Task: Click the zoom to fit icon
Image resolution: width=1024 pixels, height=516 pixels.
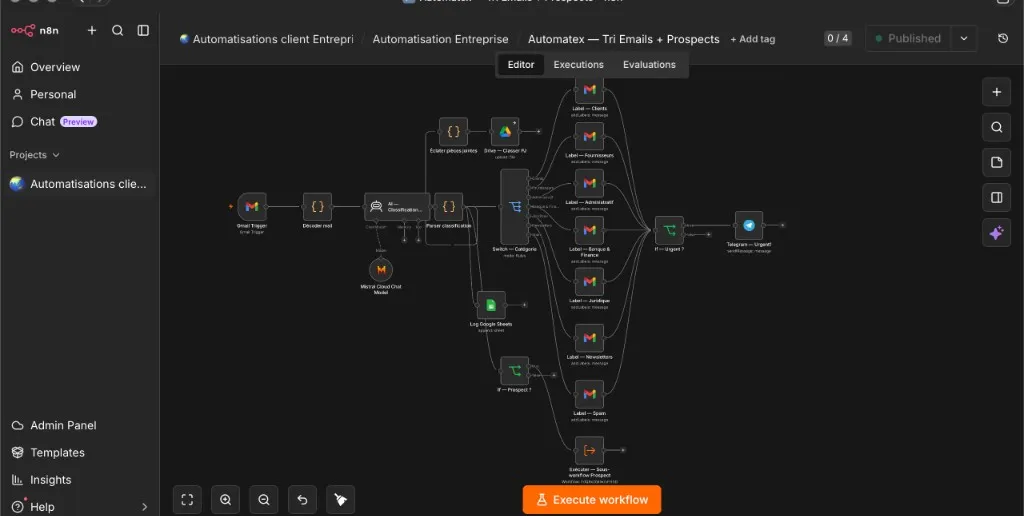Action: (x=187, y=500)
